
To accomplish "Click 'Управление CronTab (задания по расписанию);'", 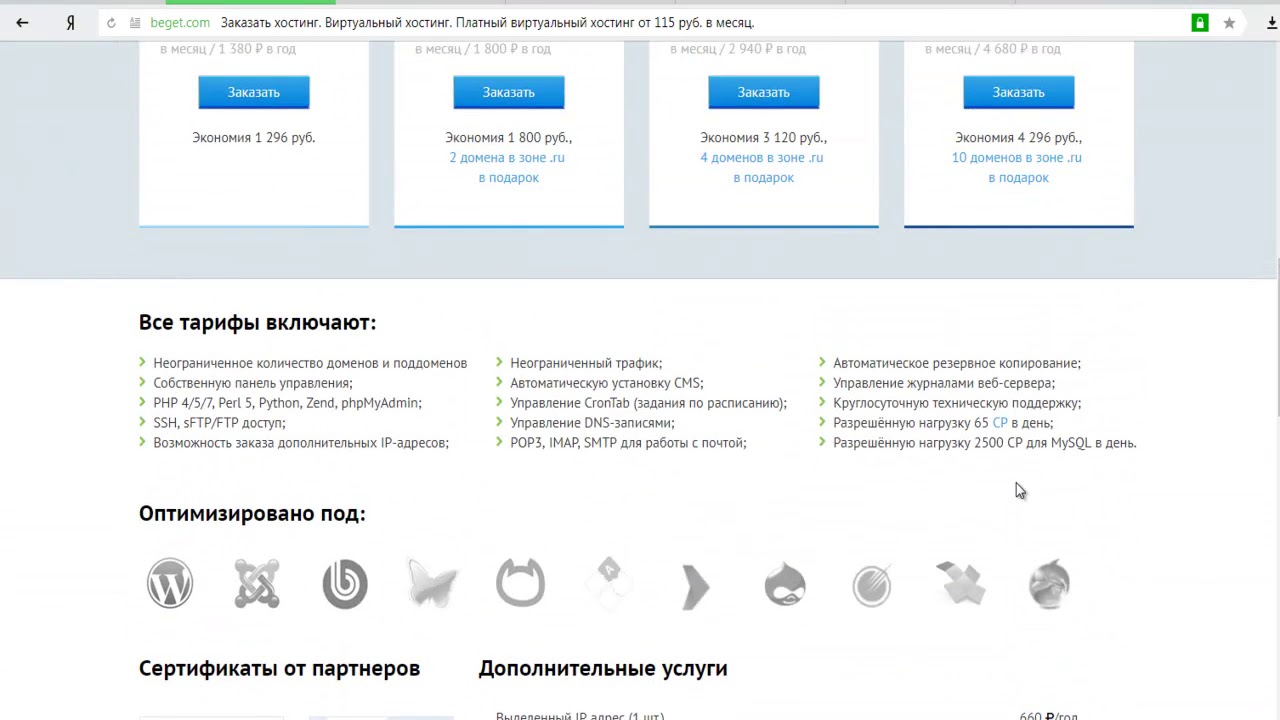I will [649, 403].
